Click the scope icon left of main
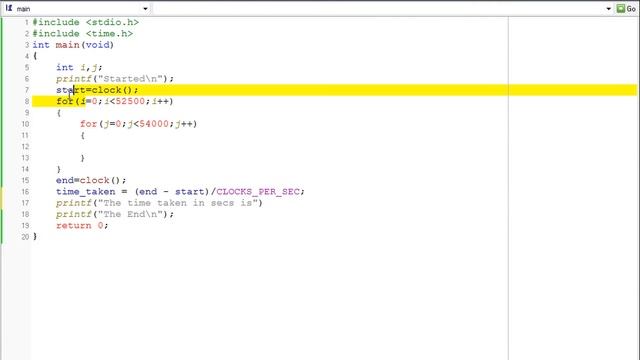640x360 pixels. tap(9, 8)
